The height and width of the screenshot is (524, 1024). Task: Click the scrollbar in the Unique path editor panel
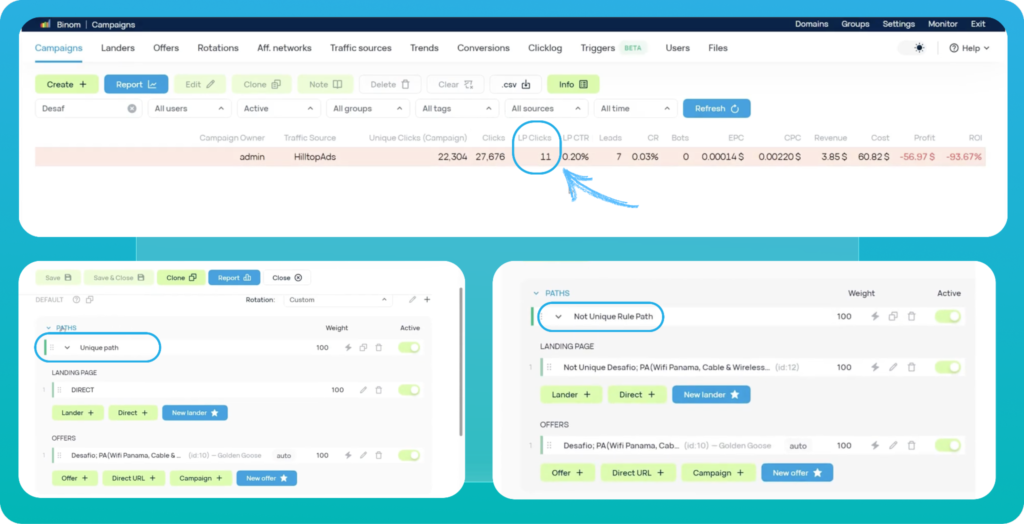point(461,361)
